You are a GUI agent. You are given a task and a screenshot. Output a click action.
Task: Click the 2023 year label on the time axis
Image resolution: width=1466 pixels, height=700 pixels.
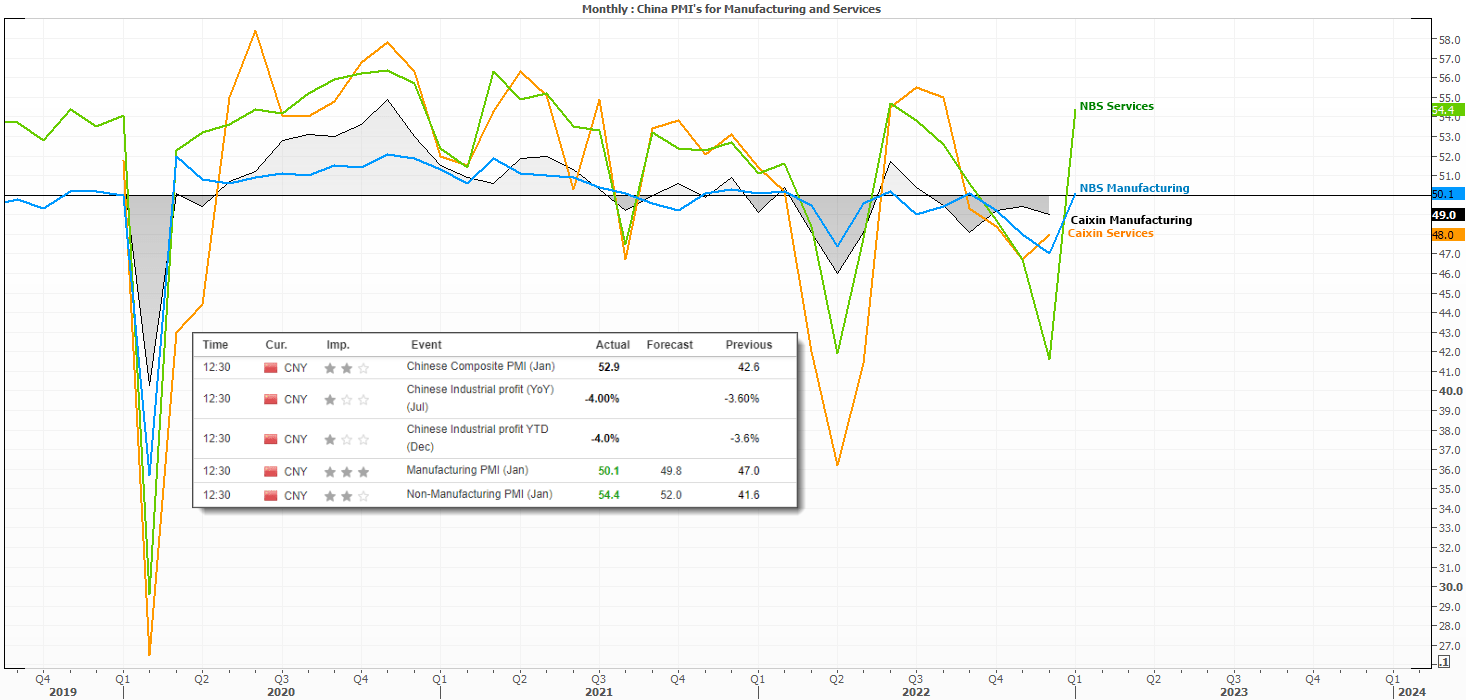click(x=1234, y=691)
